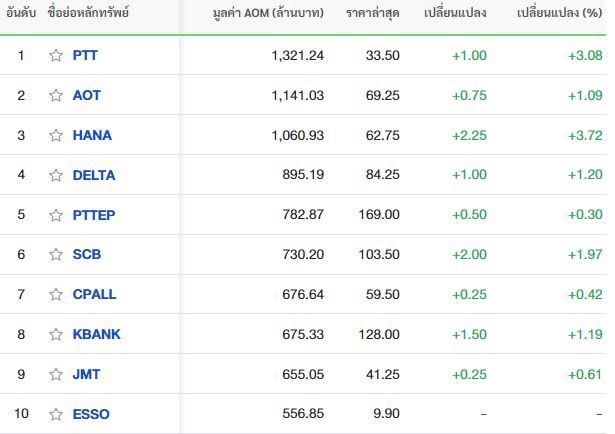
Task: Favorite KBANK using its star icon
Action: (x=56, y=334)
